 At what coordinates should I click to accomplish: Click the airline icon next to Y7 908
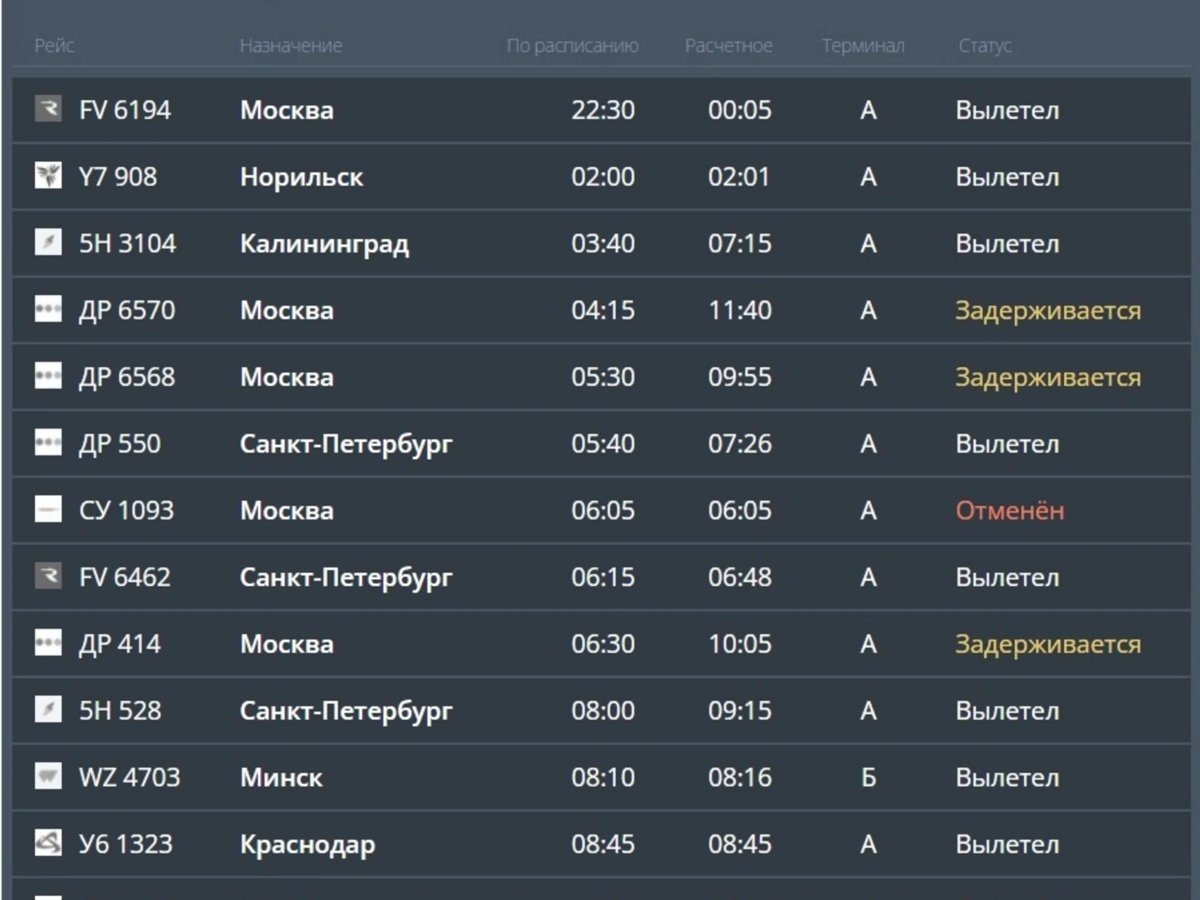pyautogui.click(x=48, y=177)
